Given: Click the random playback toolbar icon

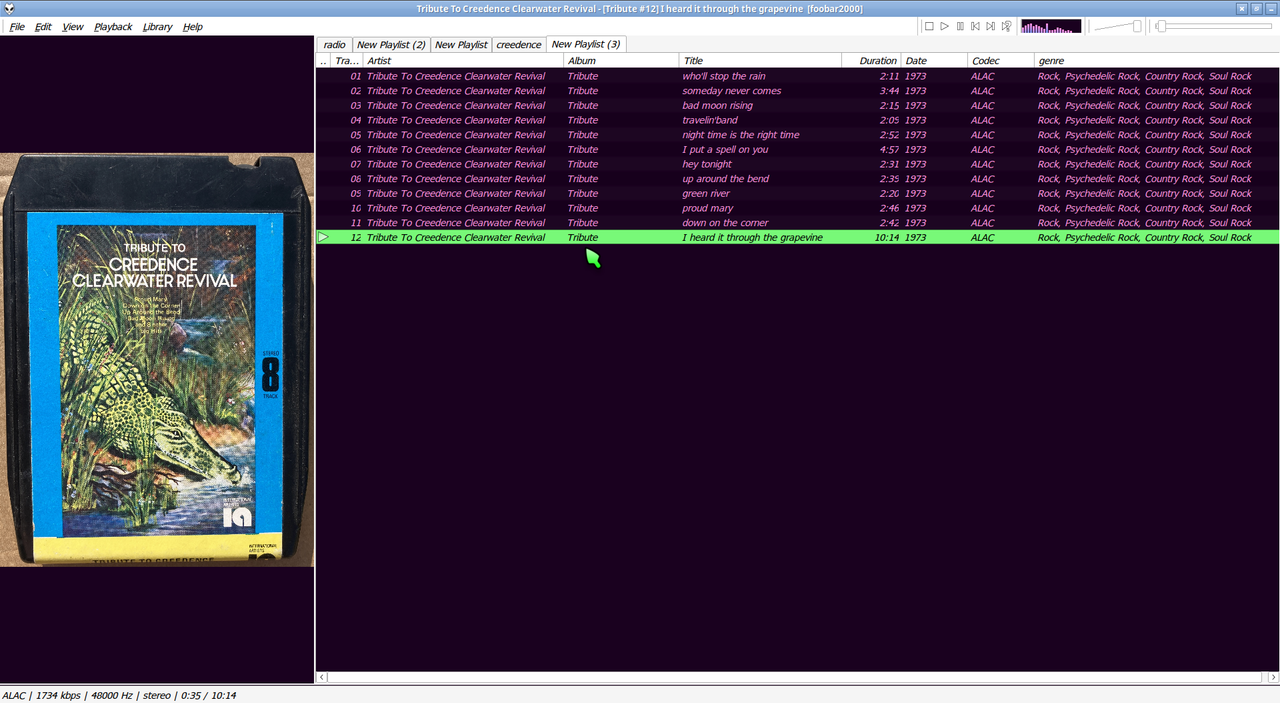Looking at the screenshot, I should [x=1006, y=27].
